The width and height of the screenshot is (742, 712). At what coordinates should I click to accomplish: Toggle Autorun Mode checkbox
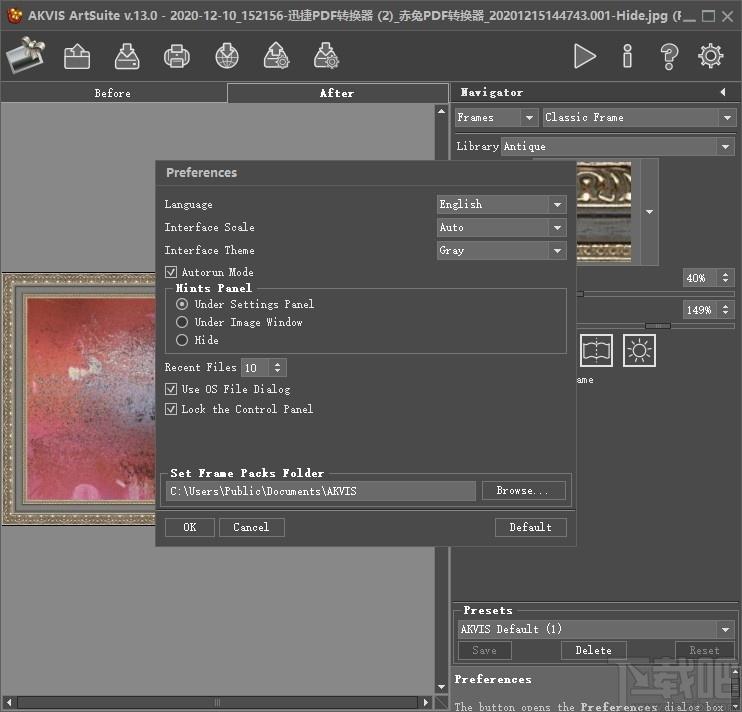point(171,272)
